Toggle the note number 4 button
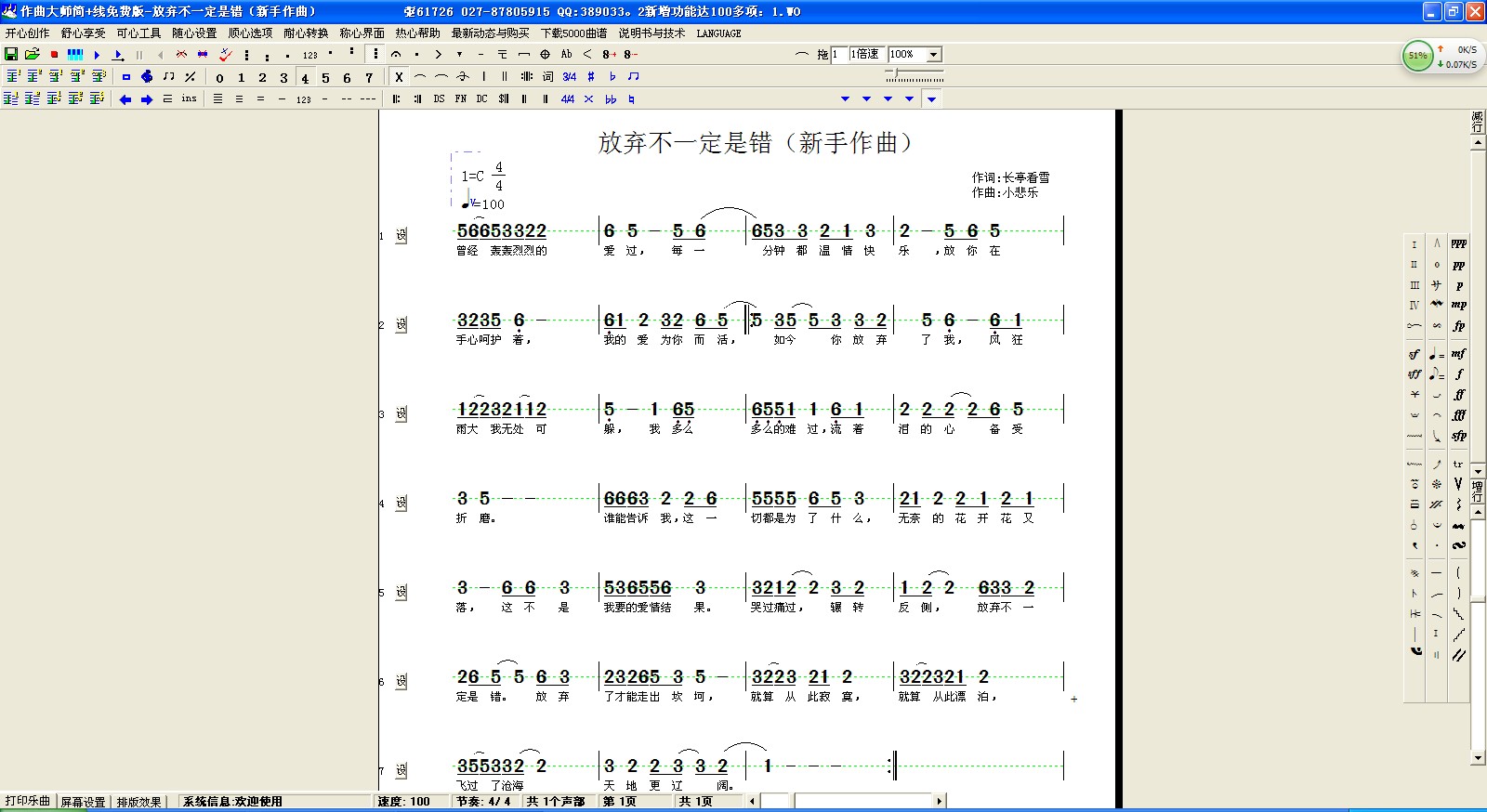 305,78
